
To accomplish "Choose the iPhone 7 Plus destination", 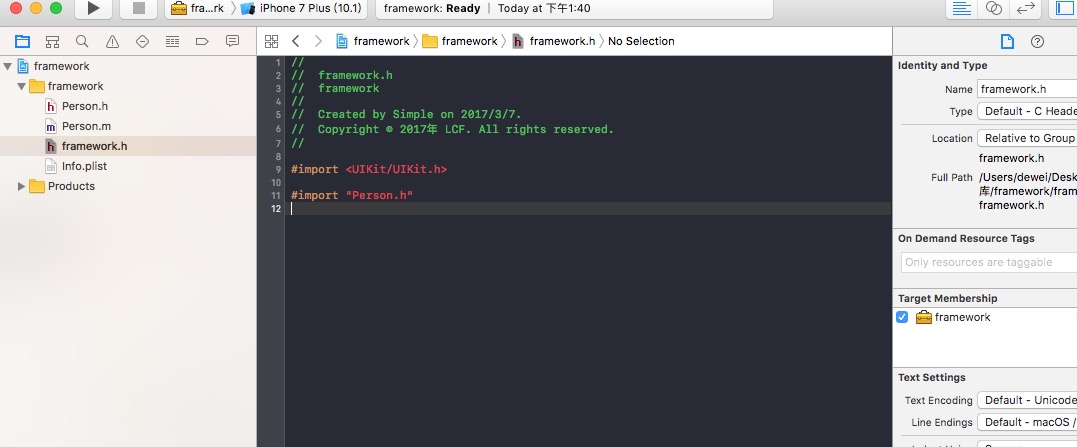I will (301, 8).
